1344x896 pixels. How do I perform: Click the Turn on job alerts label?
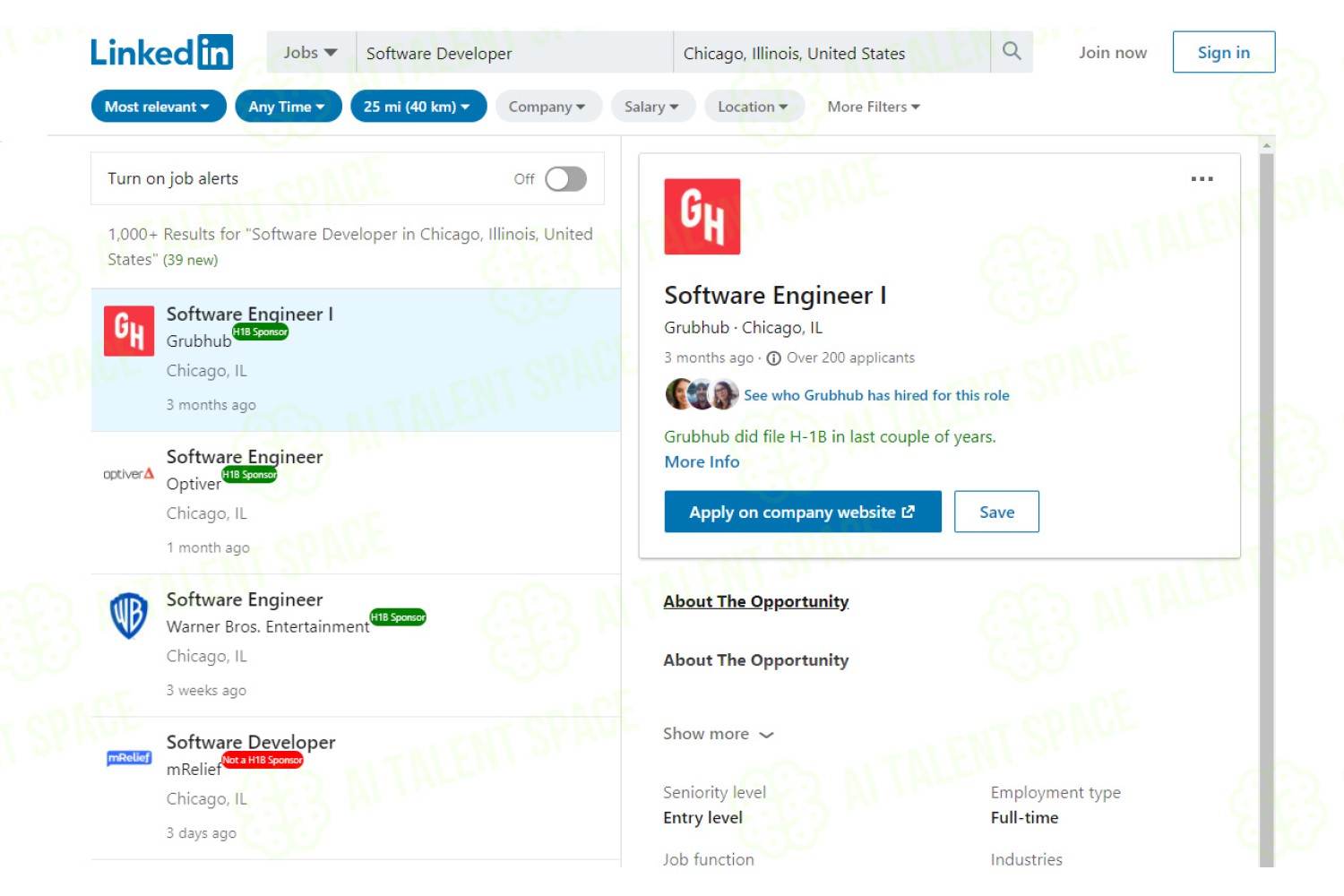173,178
